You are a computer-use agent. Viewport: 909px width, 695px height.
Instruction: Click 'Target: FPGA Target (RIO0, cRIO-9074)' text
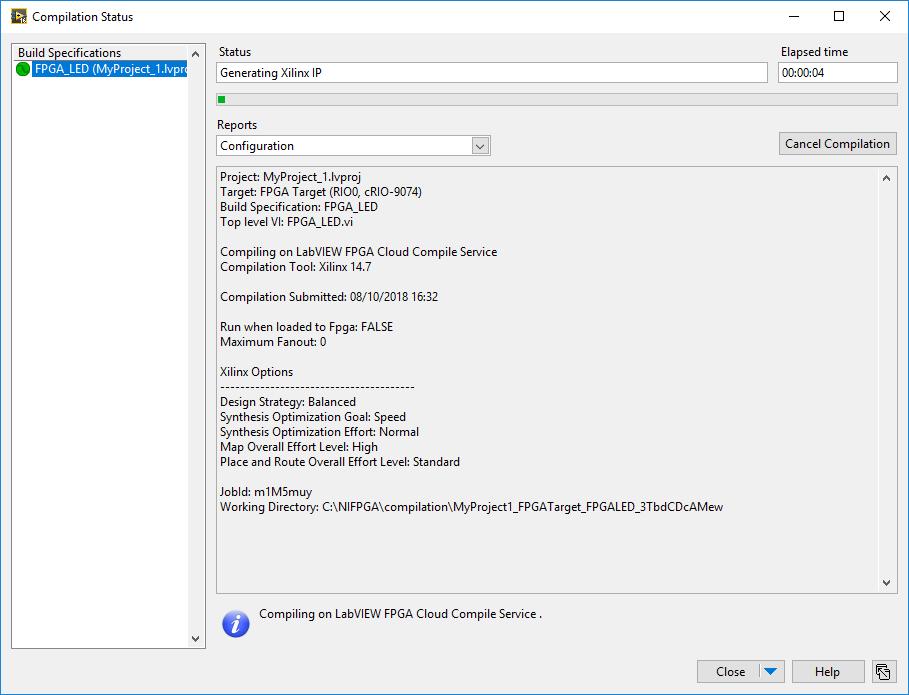321,192
